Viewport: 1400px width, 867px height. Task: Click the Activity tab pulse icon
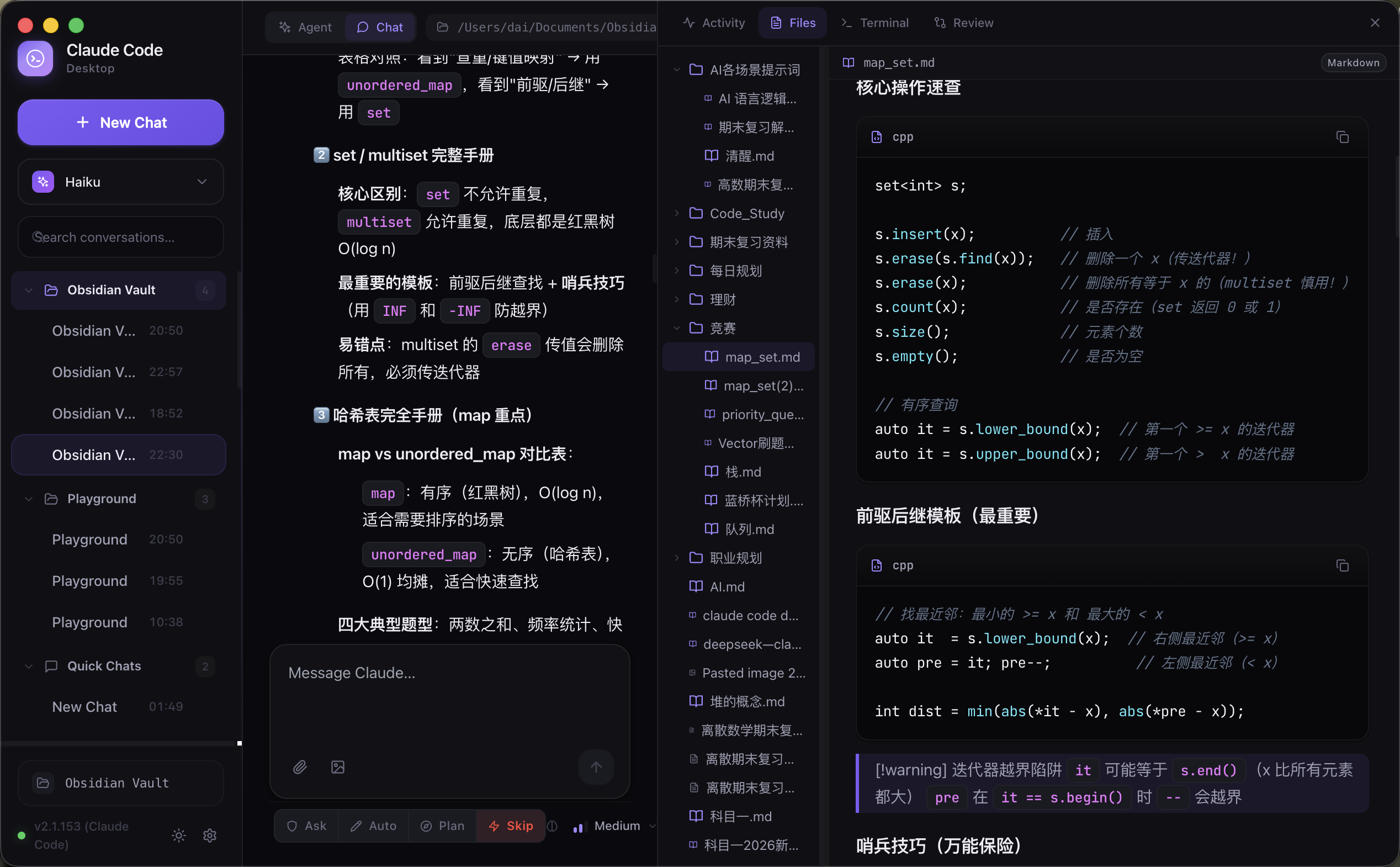click(689, 23)
